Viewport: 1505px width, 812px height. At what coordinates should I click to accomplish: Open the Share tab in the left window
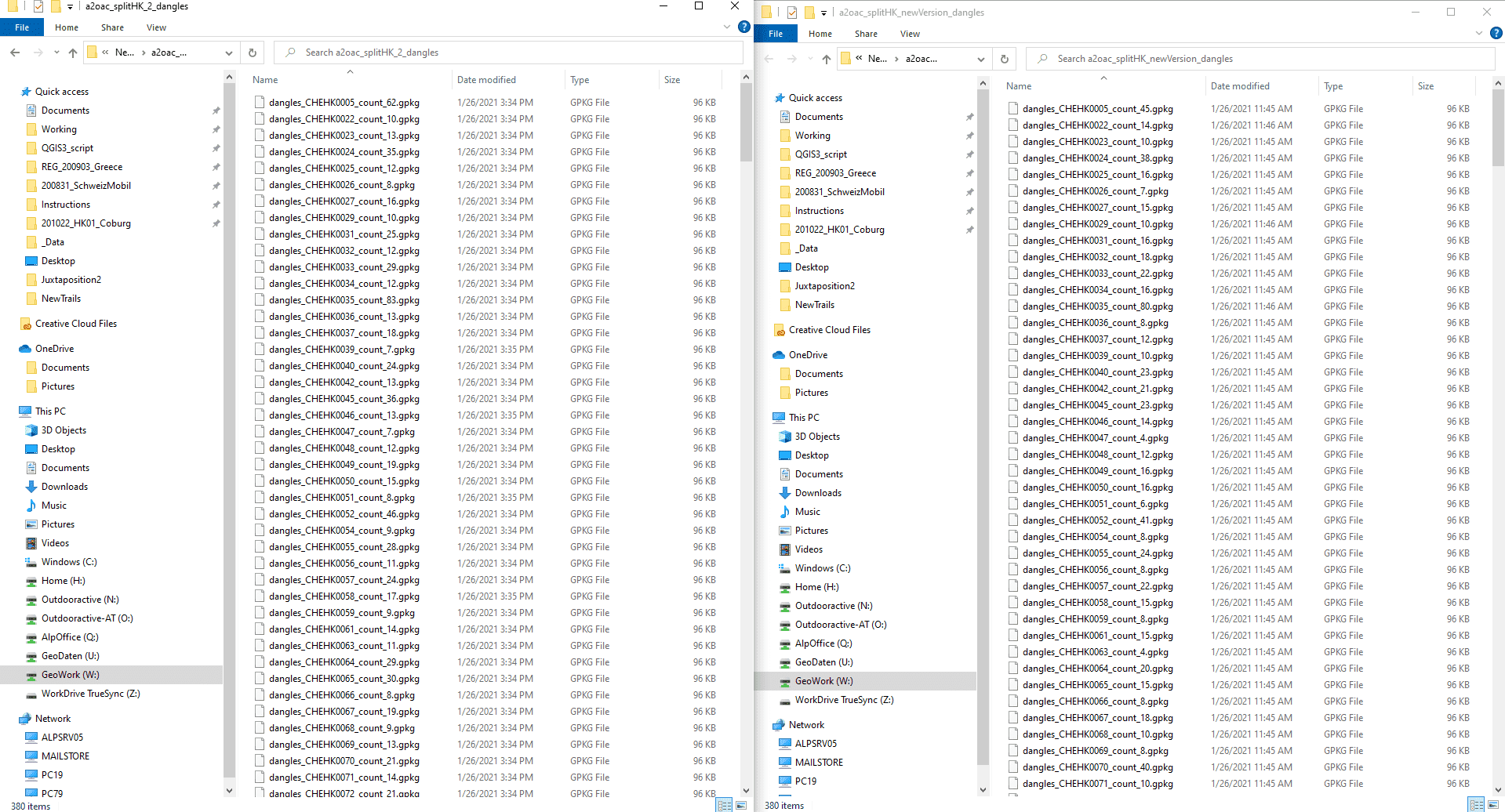pyautogui.click(x=112, y=27)
